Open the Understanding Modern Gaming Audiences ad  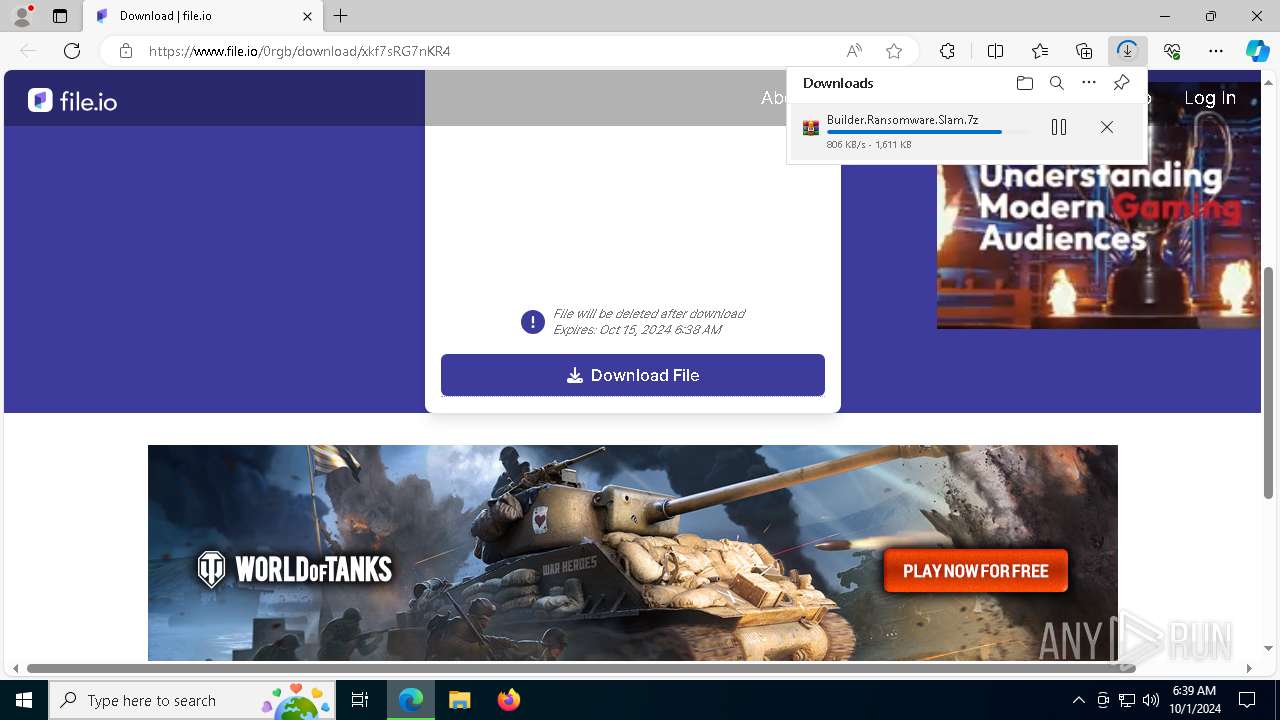1098,205
